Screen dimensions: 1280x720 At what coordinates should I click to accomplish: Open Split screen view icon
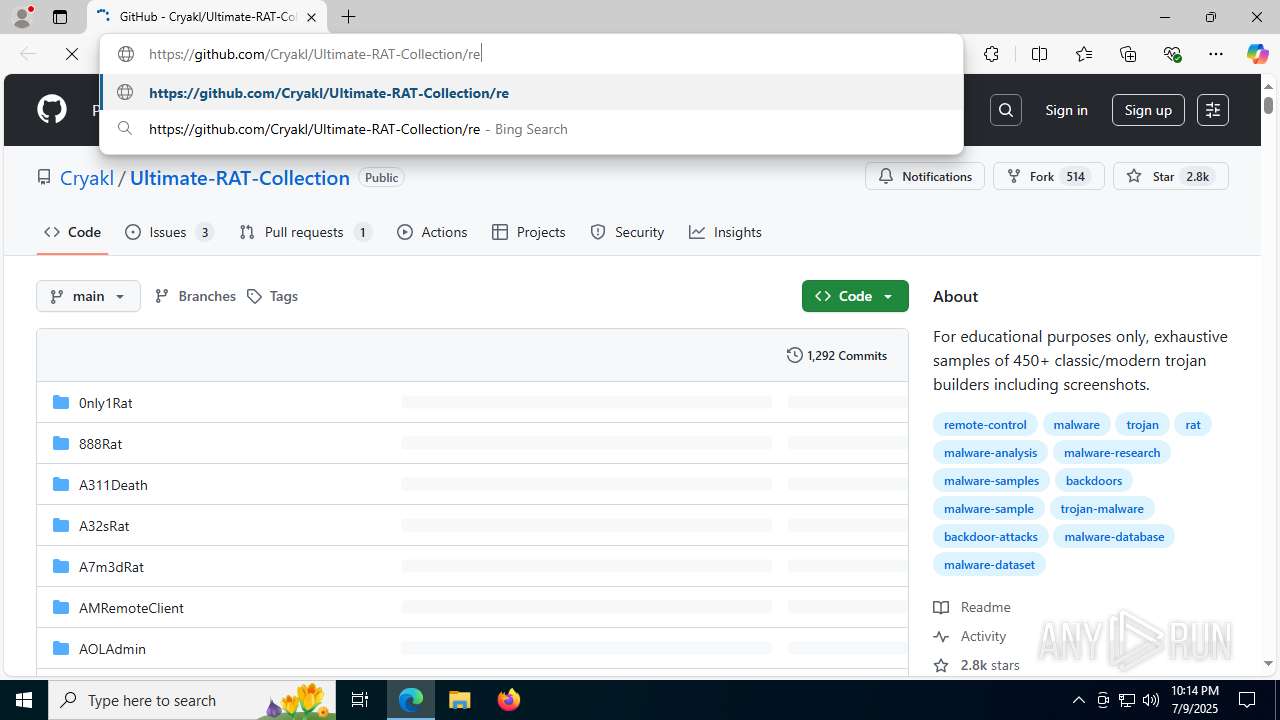tap(1039, 54)
